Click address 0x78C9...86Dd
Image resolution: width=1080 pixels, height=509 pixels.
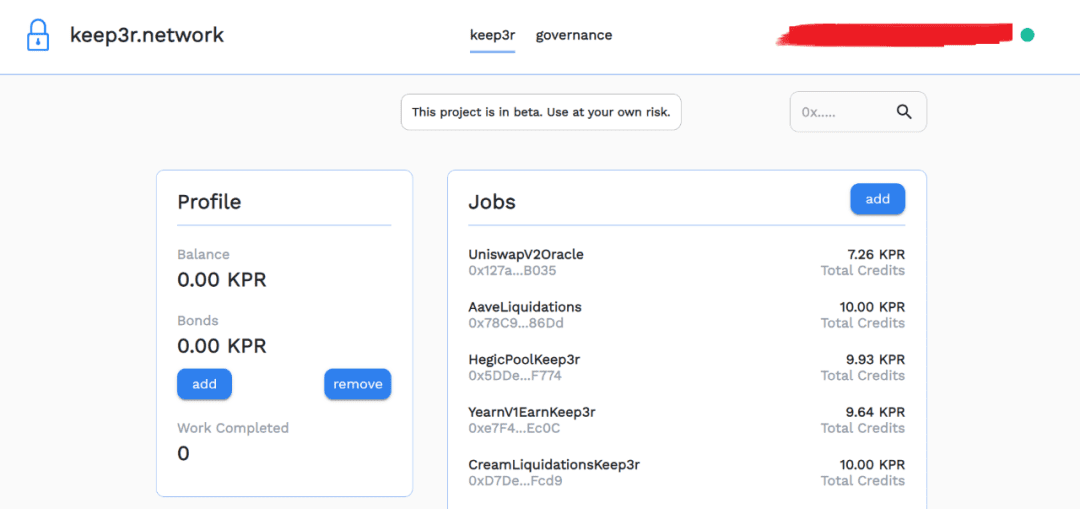click(x=516, y=323)
